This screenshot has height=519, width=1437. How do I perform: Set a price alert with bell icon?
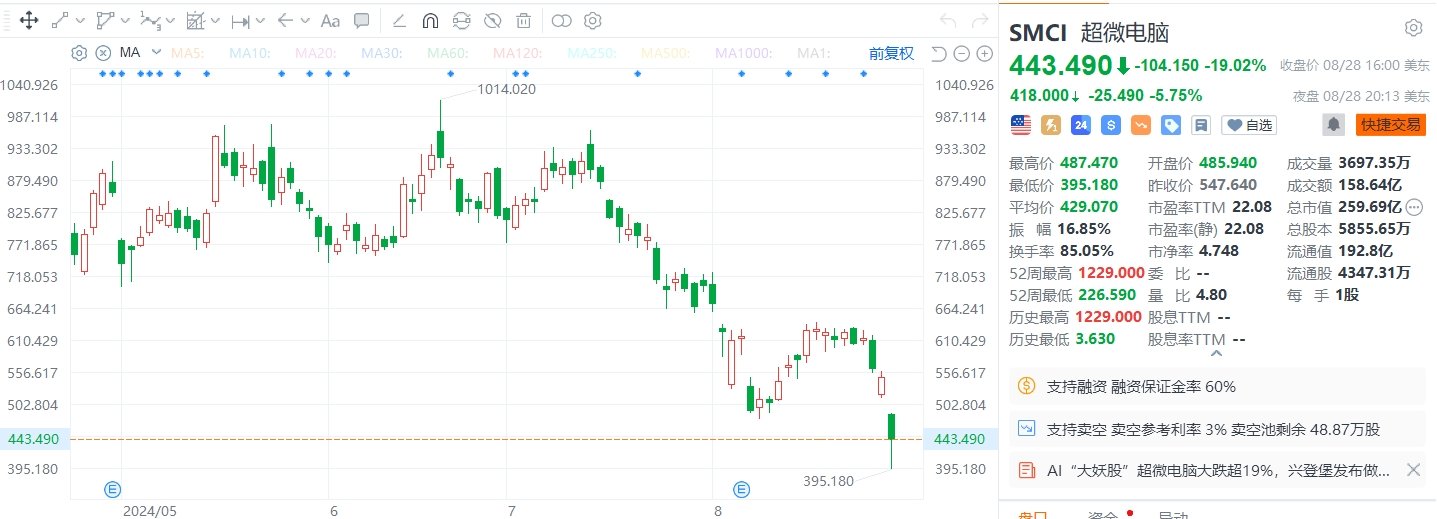click(1333, 125)
